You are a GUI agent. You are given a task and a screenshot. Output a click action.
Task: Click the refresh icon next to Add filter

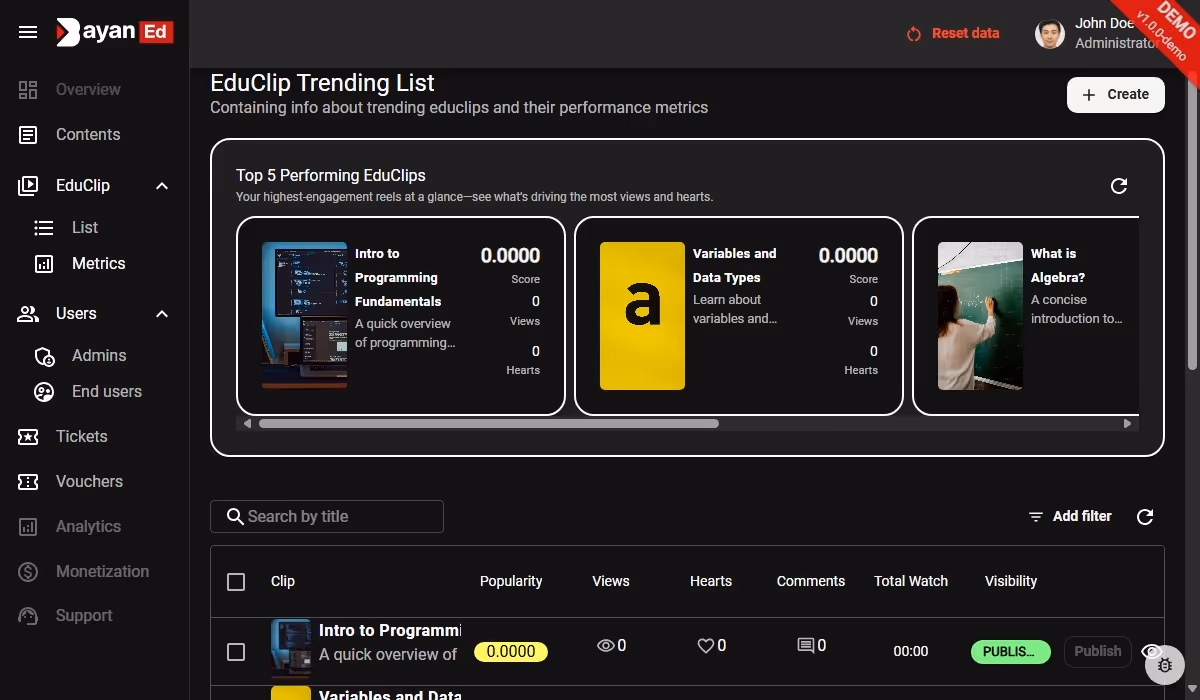pos(1145,516)
